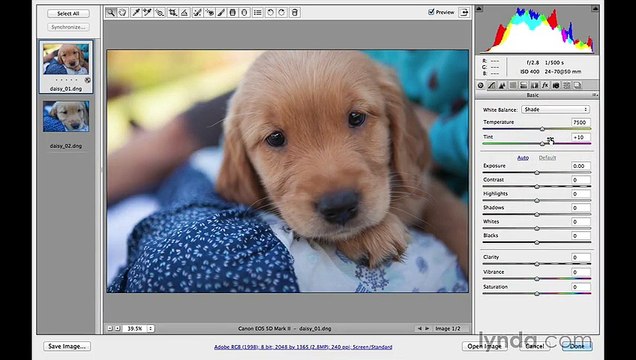Go to previous image arrow
This screenshot has height=360, width=636.
pyautogui.click(x=420, y=328)
